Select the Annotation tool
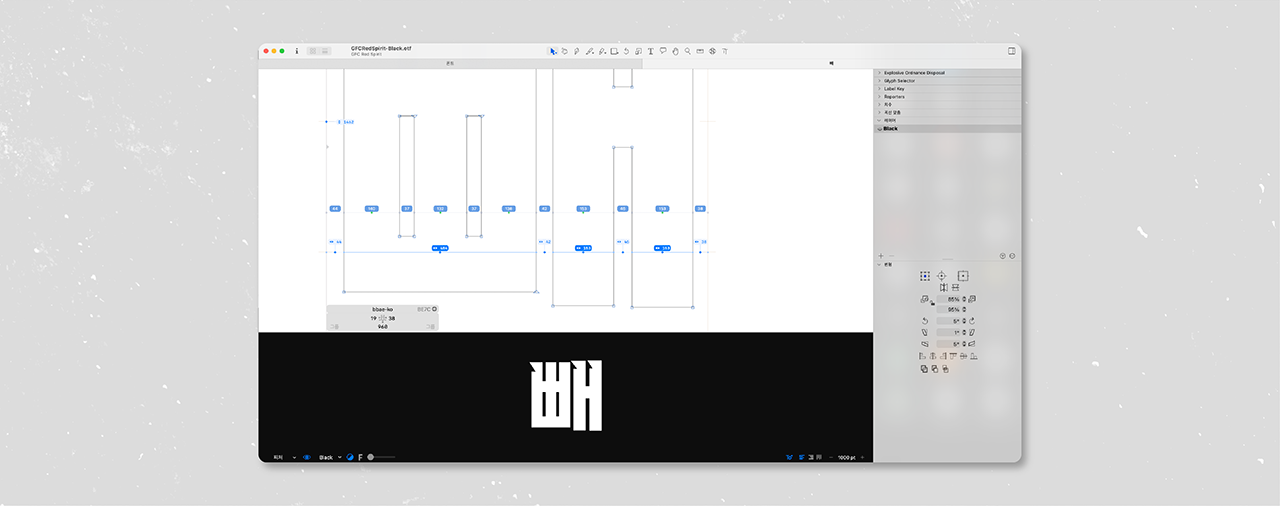 click(663, 51)
